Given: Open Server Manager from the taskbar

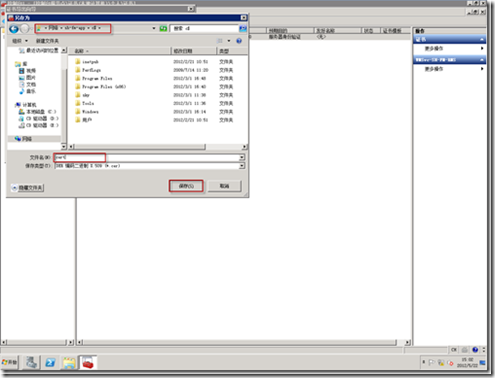Looking at the screenshot, I should [x=31, y=362].
